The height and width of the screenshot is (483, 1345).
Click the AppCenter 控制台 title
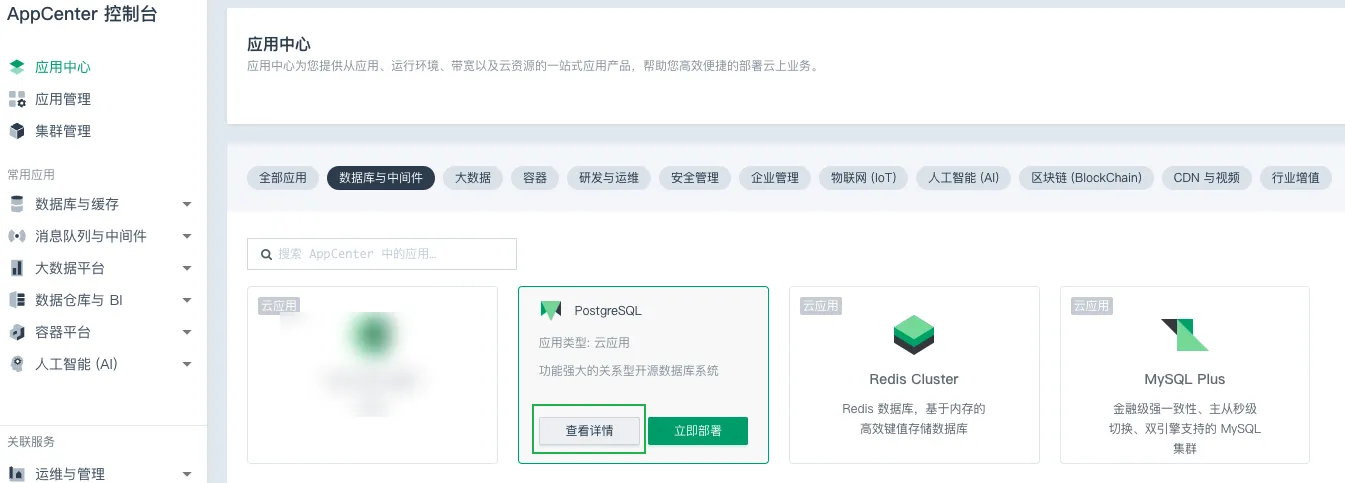click(x=82, y=14)
